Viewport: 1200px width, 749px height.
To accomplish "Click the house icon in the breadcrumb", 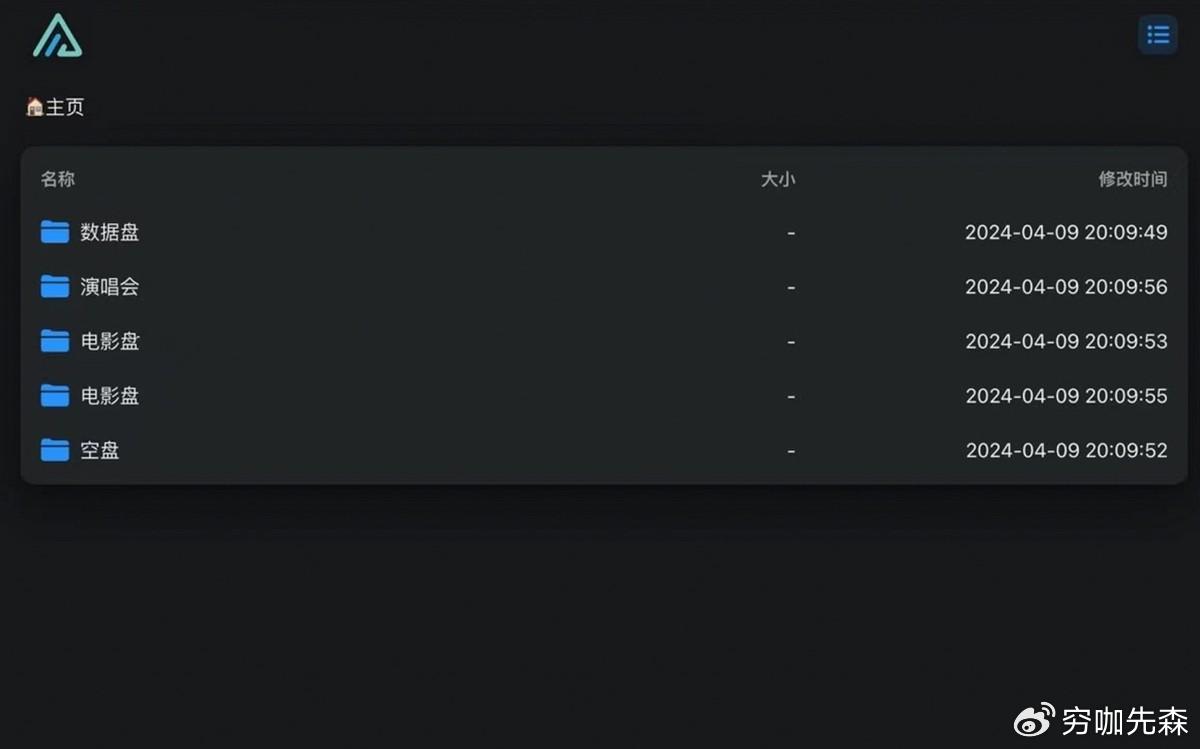I will [x=34, y=107].
